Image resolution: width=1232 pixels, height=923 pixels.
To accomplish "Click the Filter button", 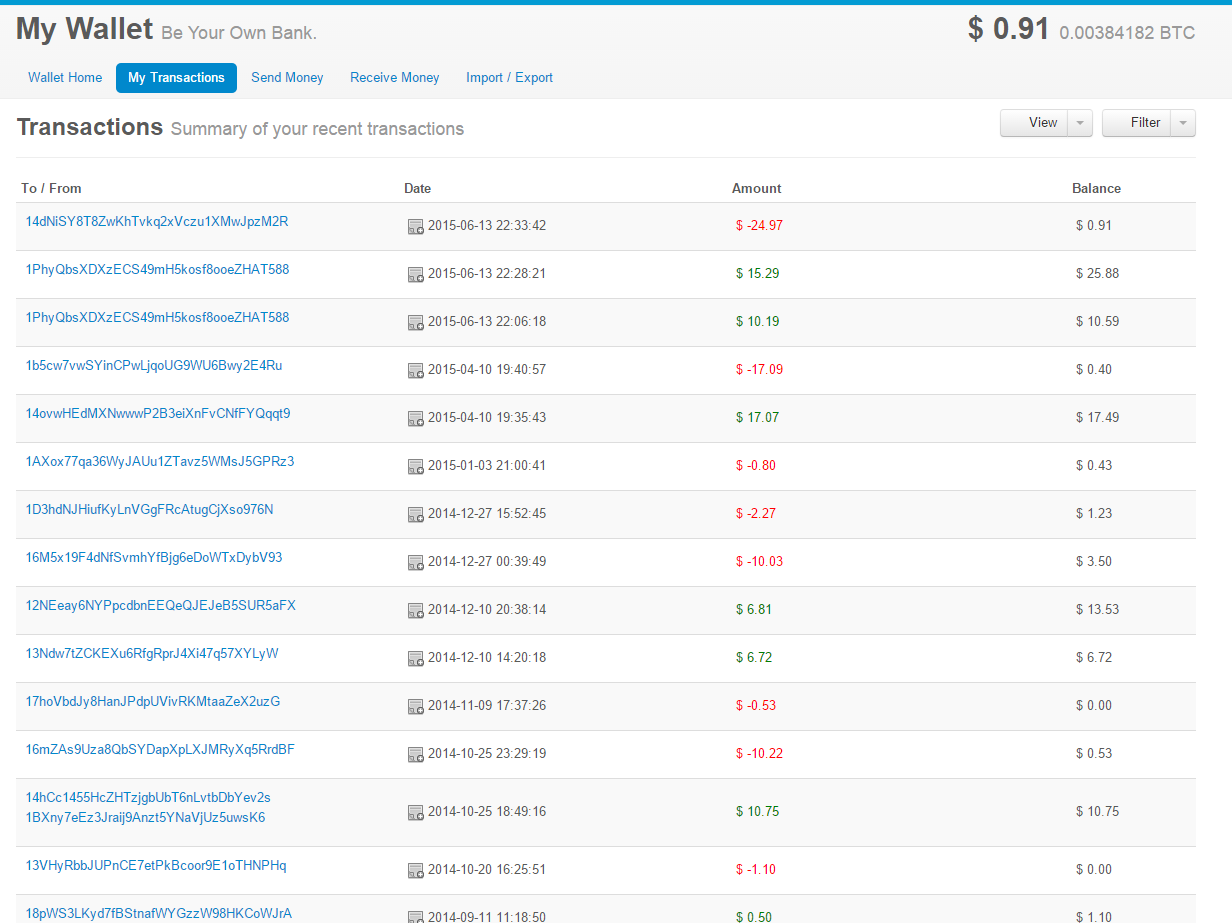I will pos(1136,123).
